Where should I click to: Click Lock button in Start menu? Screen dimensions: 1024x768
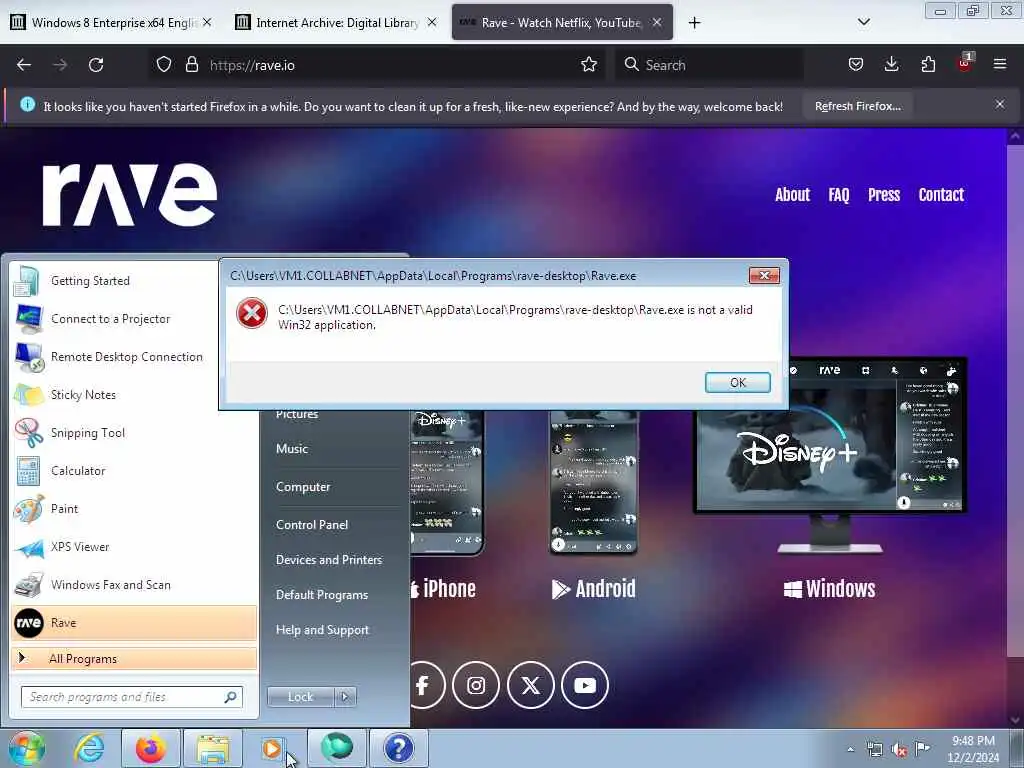pyautogui.click(x=300, y=697)
